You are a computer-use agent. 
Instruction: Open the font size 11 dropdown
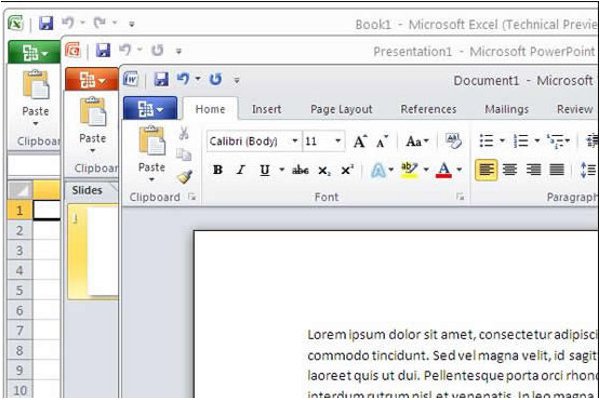(x=338, y=141)
